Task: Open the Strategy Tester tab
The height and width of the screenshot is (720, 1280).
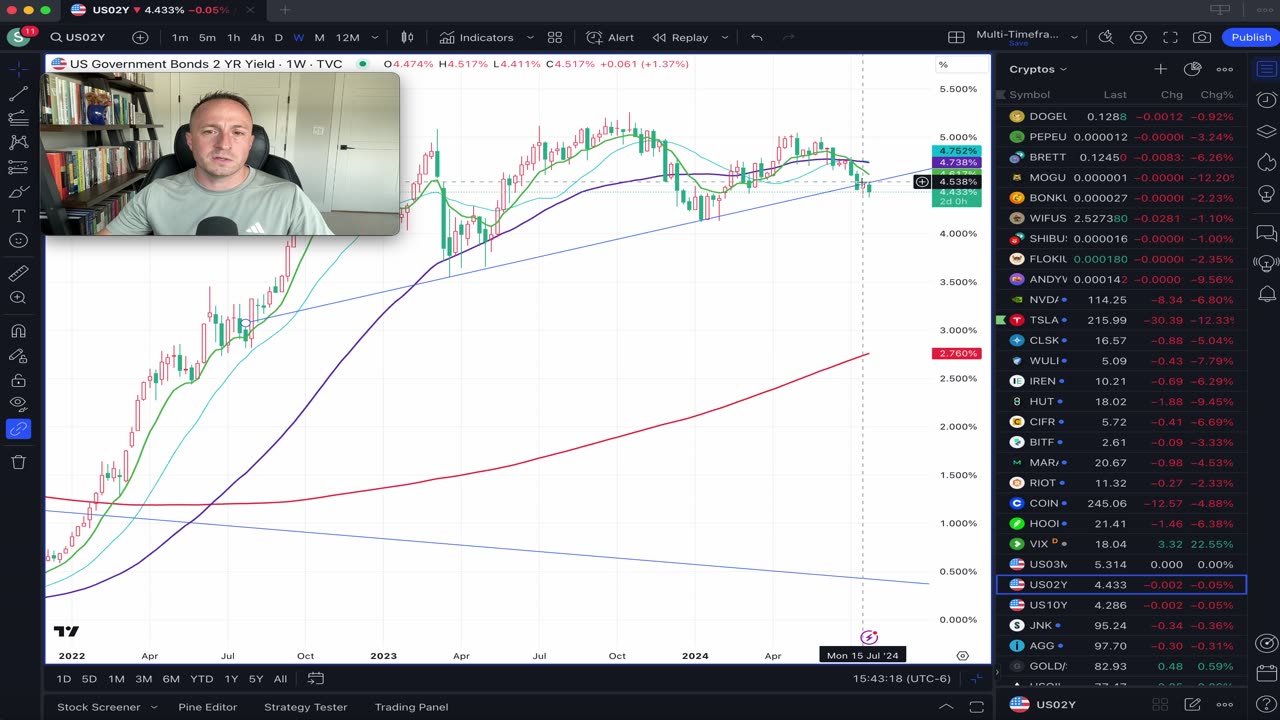Action: click(x=306, y=707)
